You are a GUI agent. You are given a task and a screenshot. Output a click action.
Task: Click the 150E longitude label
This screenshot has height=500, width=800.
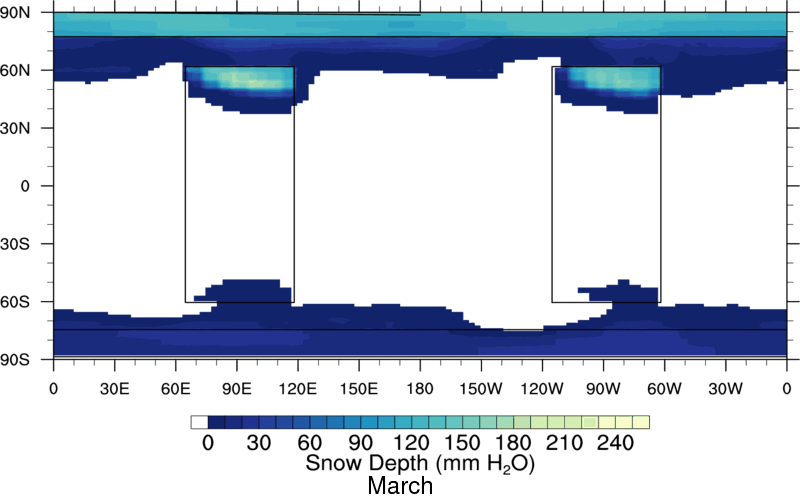(x=359, y=389)
